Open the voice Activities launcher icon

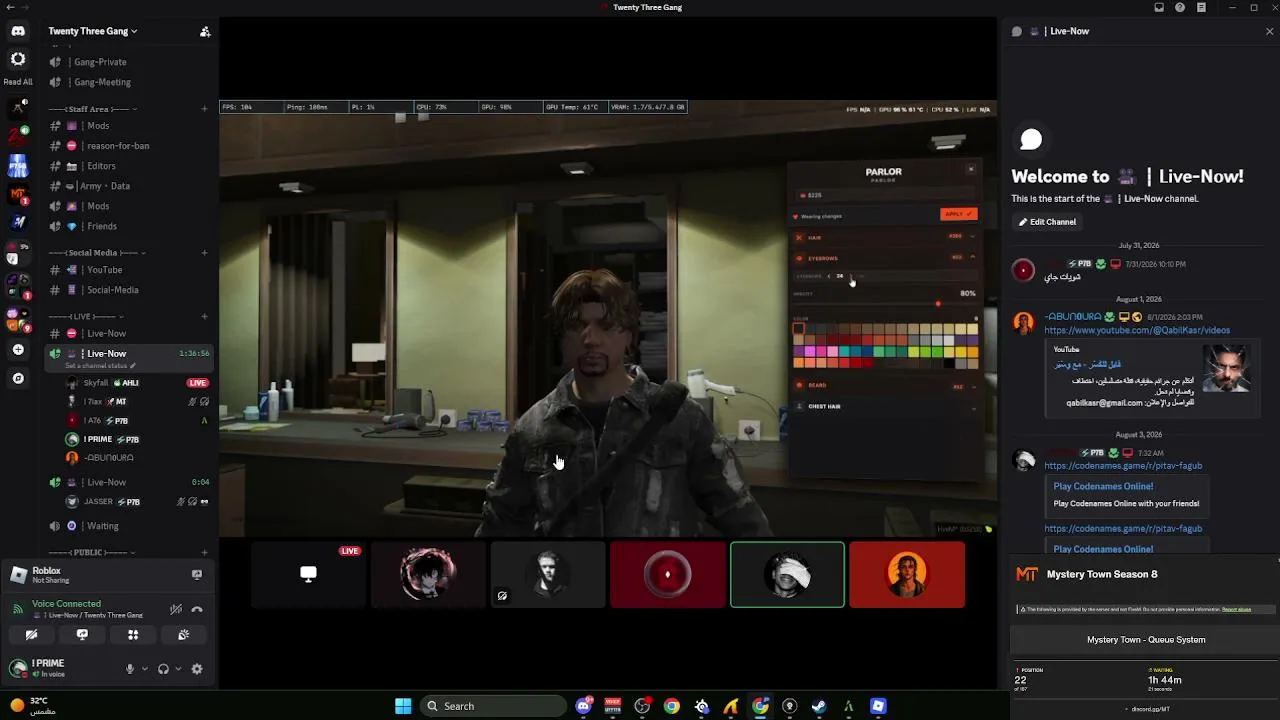pos(133,635)
